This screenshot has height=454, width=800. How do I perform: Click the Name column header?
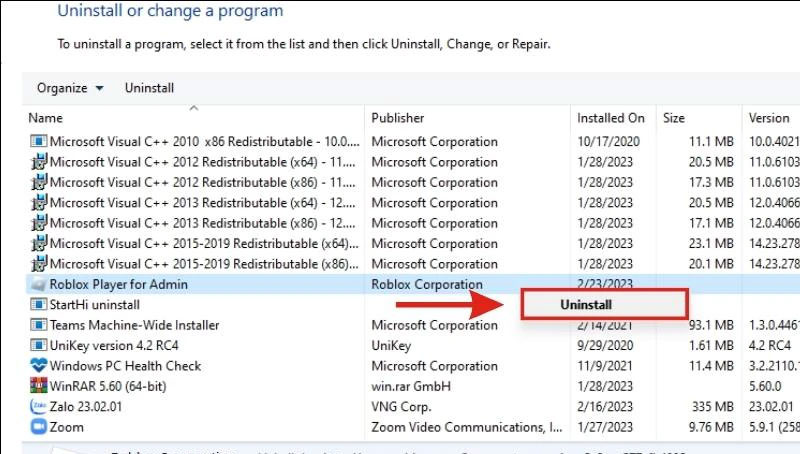tap(46, 118)
